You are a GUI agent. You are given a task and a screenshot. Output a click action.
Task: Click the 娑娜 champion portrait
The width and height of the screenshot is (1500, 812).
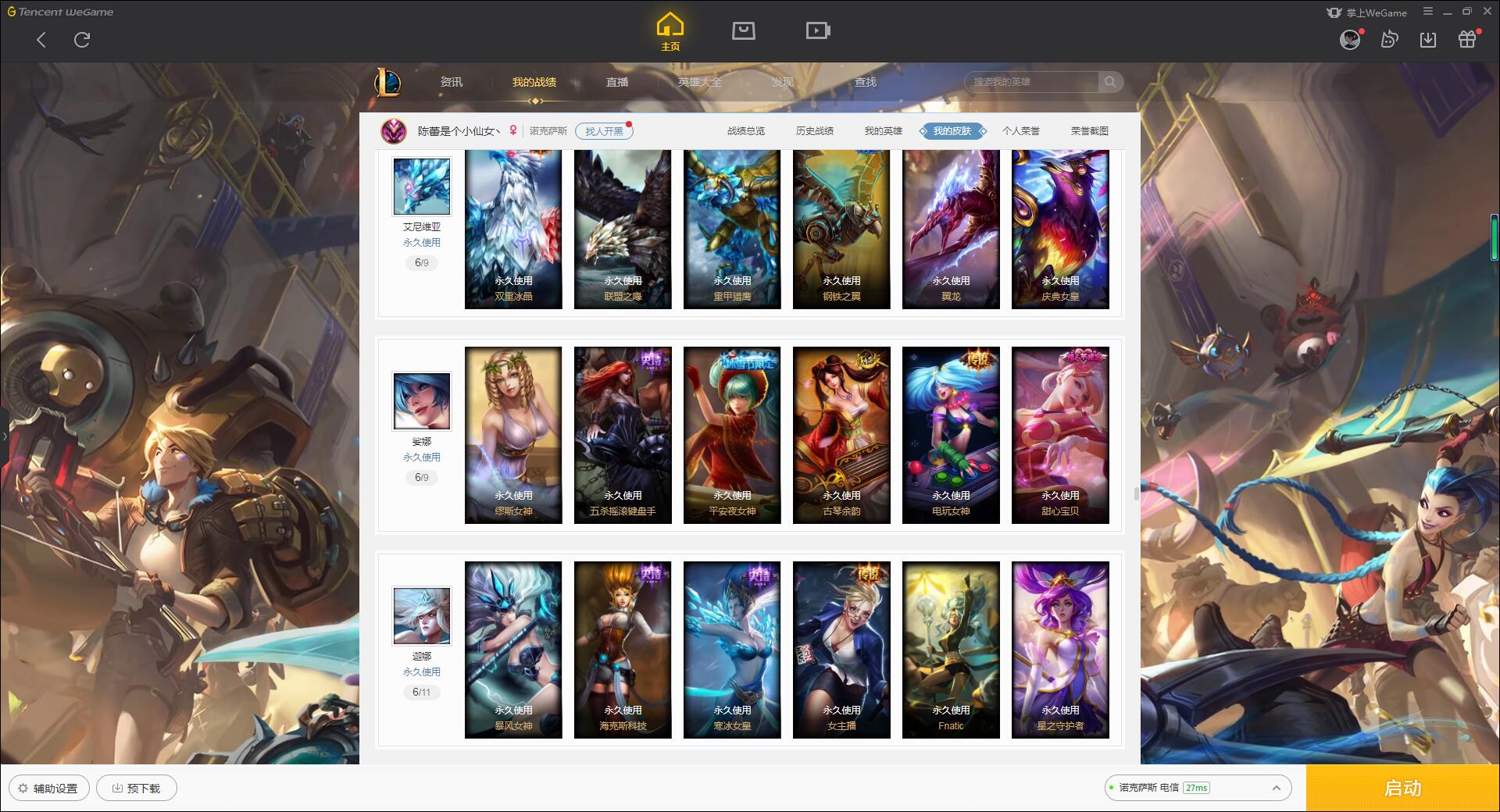tap(422, 401)
